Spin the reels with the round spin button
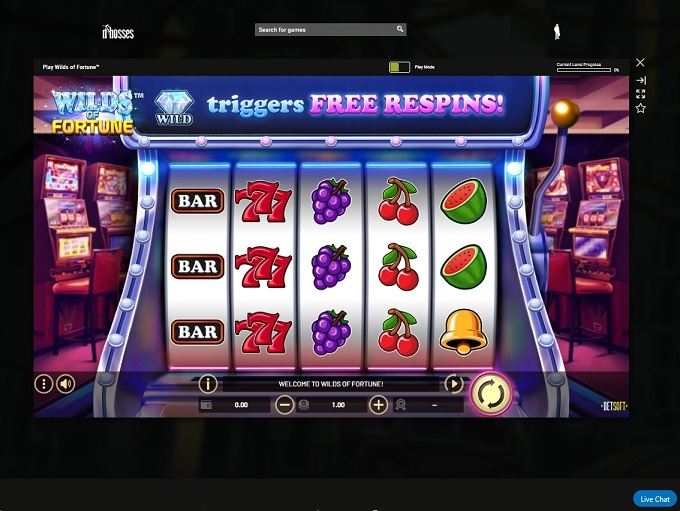Viewport: 680px width, 511px height. [x=491, y=394]
